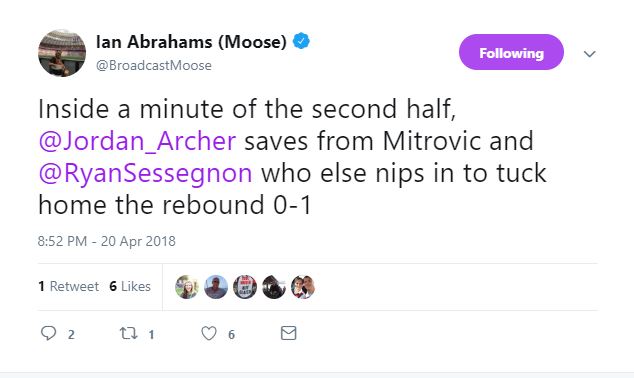Click the Ian Abrahams (Moose) display name
This screenshot has width=634, height=378.
(191, 42)
